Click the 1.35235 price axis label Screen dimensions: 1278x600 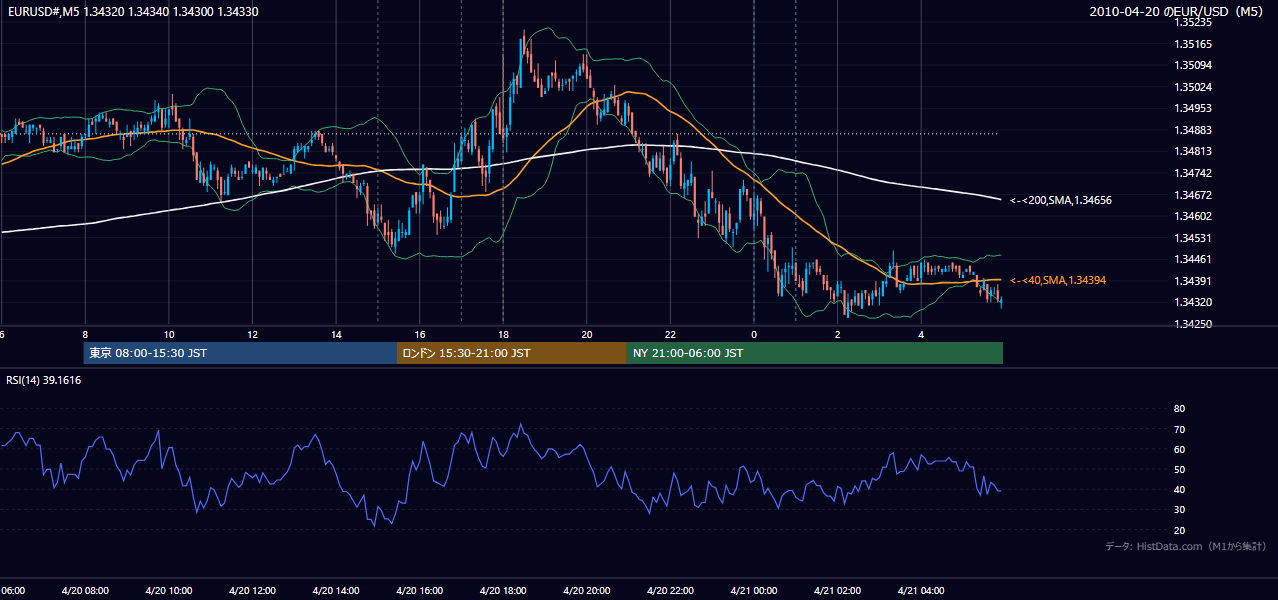click(x=1193, y=22)
